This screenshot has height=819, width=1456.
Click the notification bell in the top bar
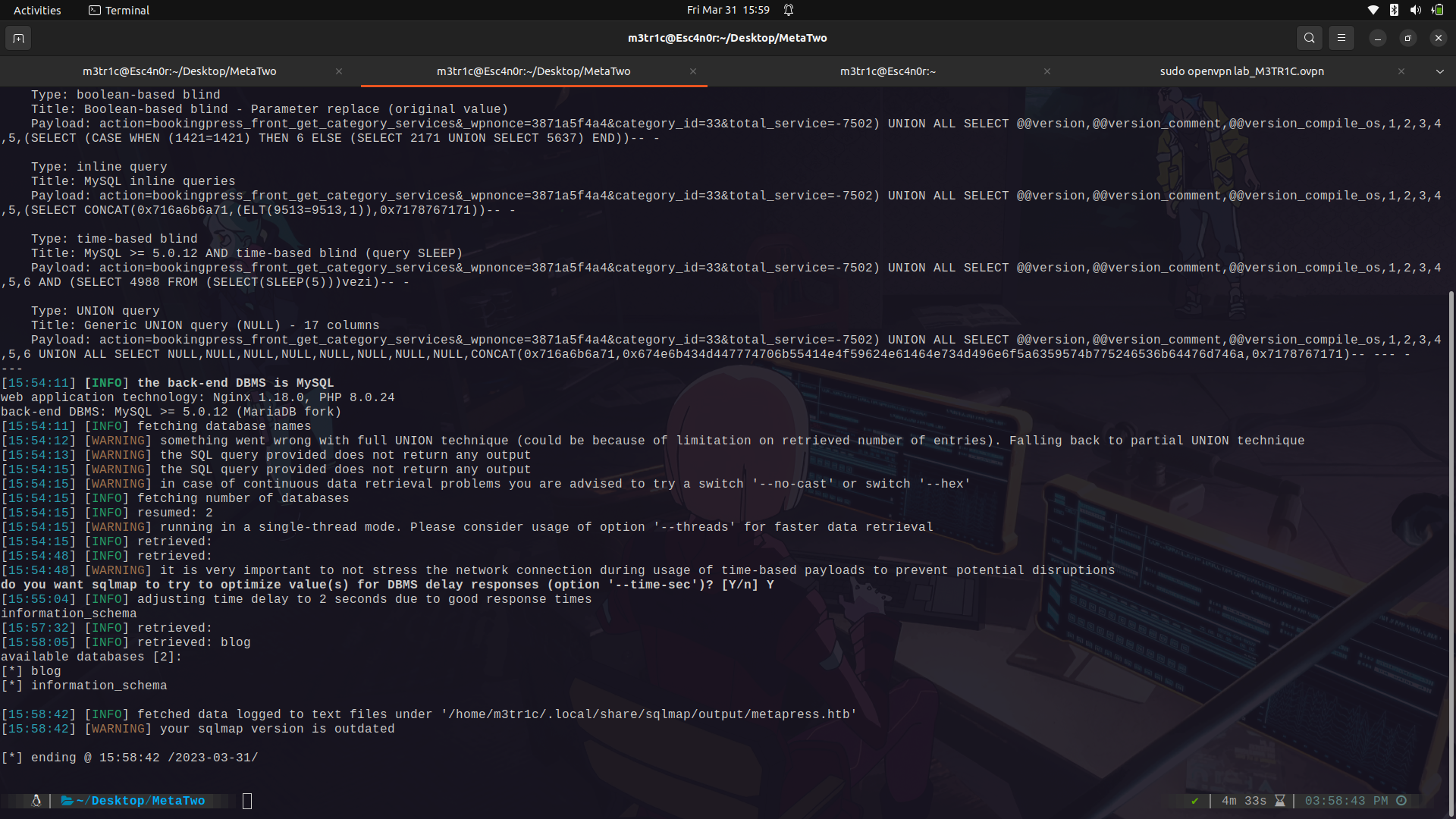[x=788, y=10]
